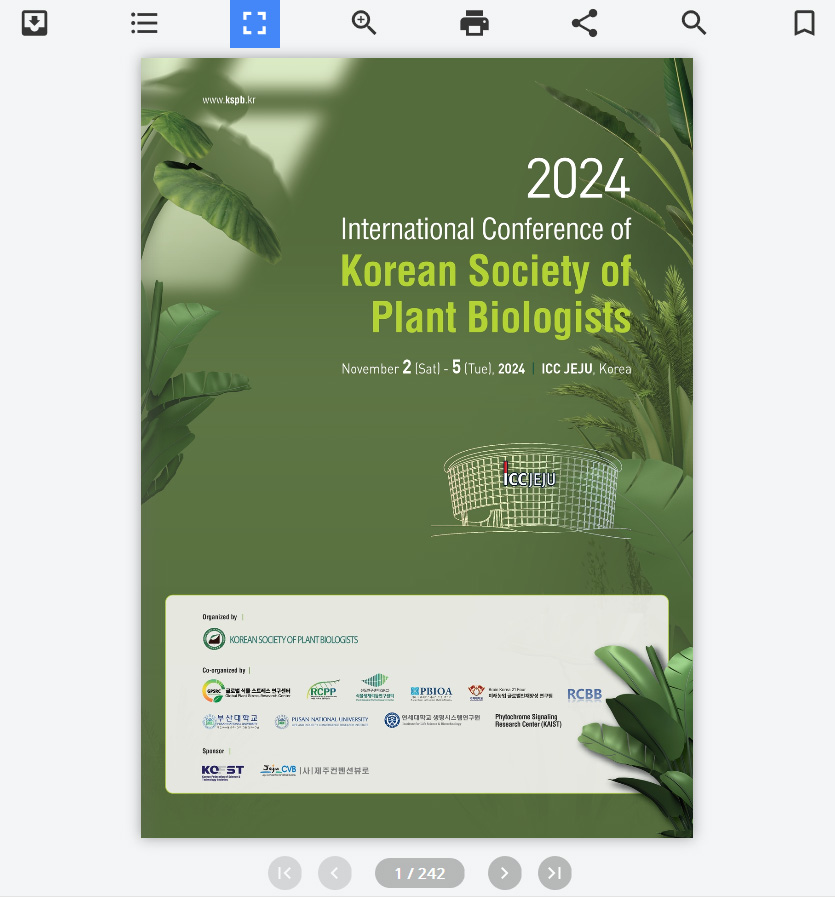The height and width of the screenshot is (898, 835).
Task: Click the RCBB logo
Action: 584,694
